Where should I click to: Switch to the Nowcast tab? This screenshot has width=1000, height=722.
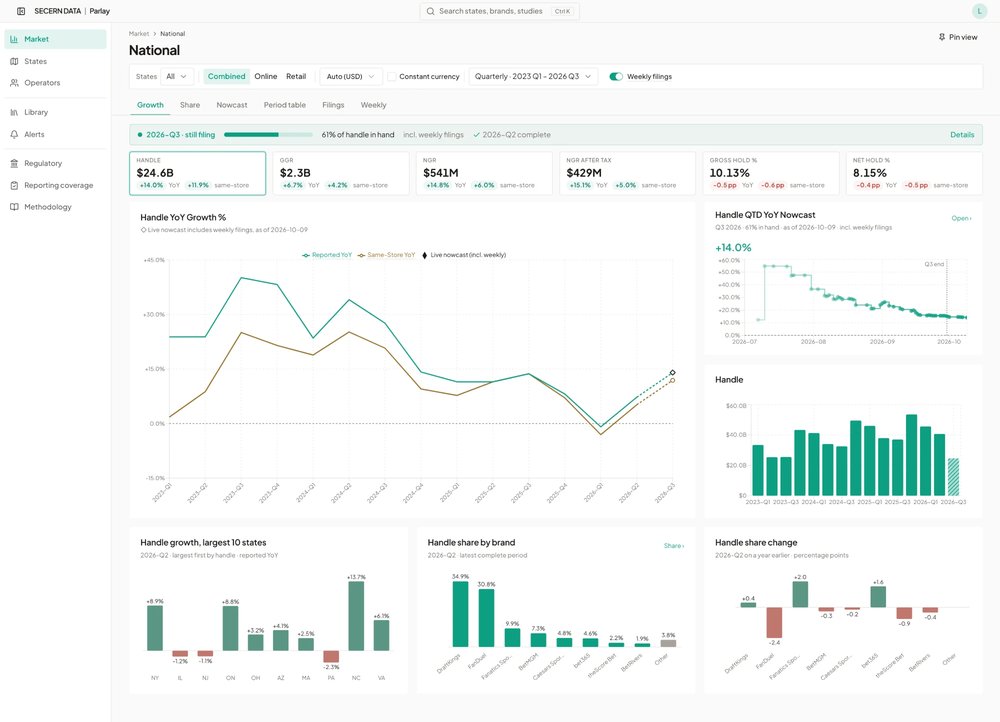tap(232, 105)
